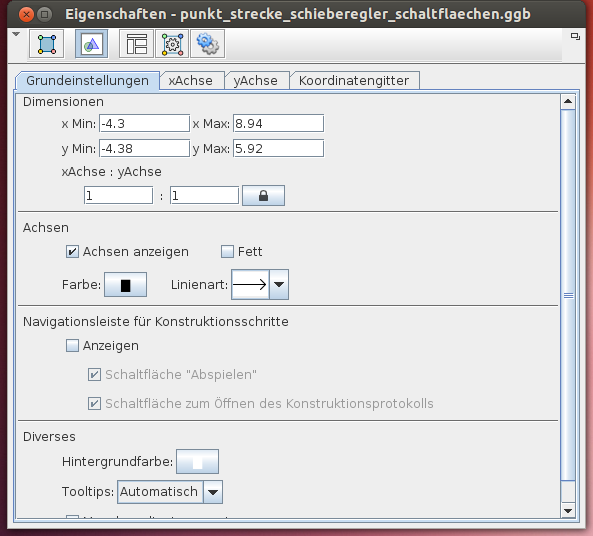
Task: Tick the Anzeigen navigation bar checkbox
Action: [x=72, y=345]
